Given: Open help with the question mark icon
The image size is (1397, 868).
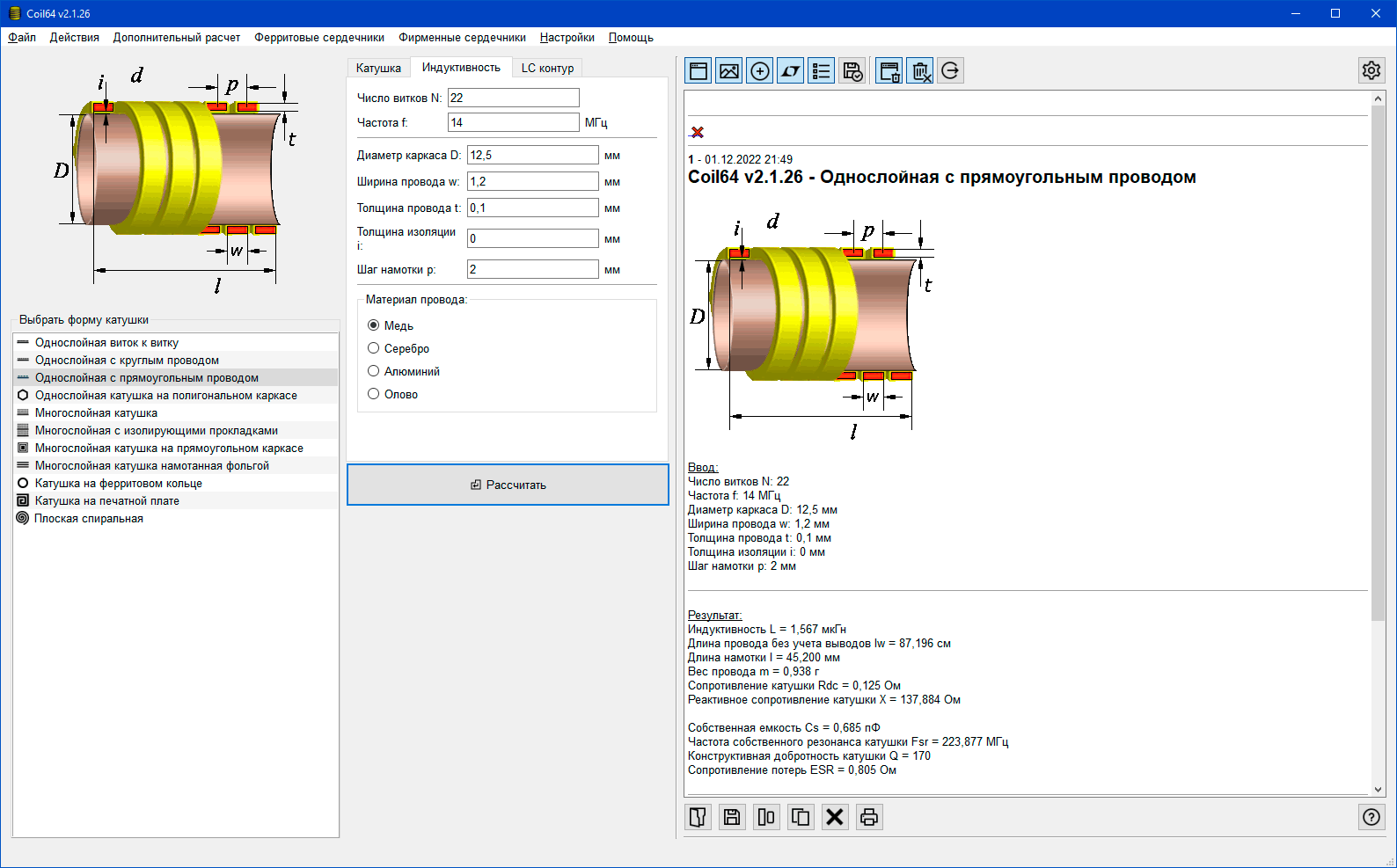Looking at the screenshot, I should [1371, 817].
